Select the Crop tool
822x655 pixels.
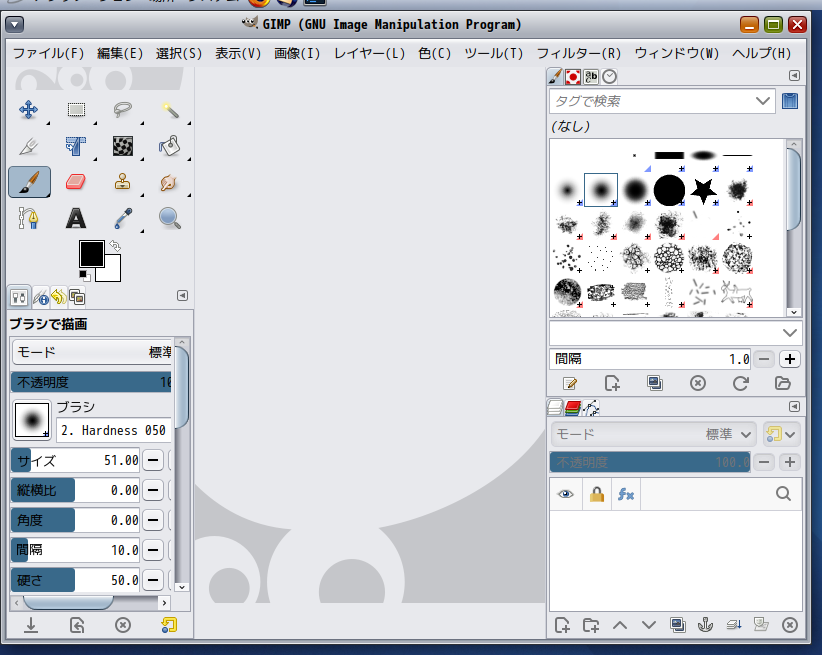point(29,146)
